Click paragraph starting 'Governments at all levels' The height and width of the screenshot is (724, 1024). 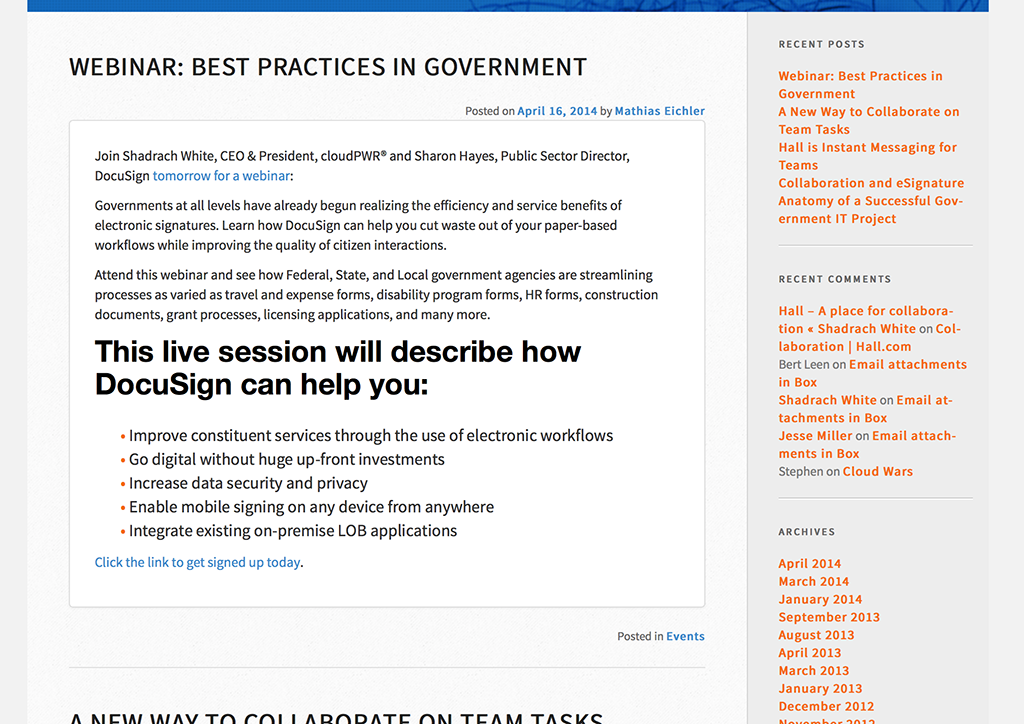pyautogui.click(x=358, y=225)
